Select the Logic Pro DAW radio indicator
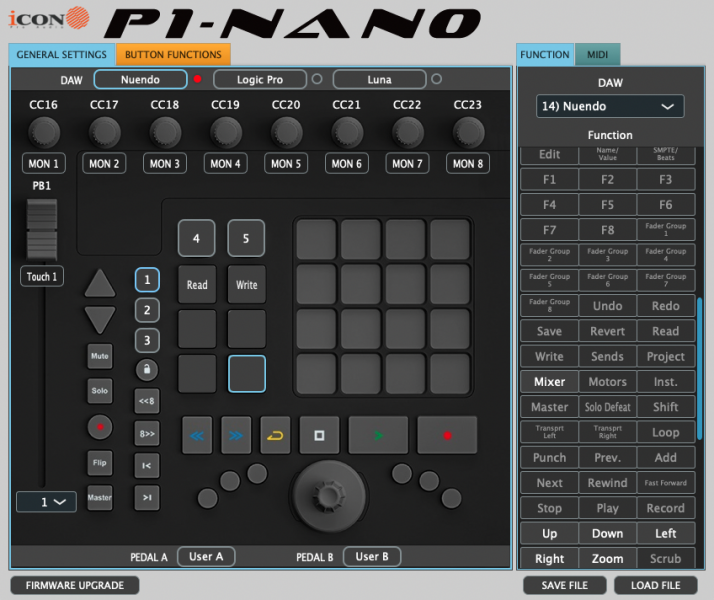 [317, 79]
